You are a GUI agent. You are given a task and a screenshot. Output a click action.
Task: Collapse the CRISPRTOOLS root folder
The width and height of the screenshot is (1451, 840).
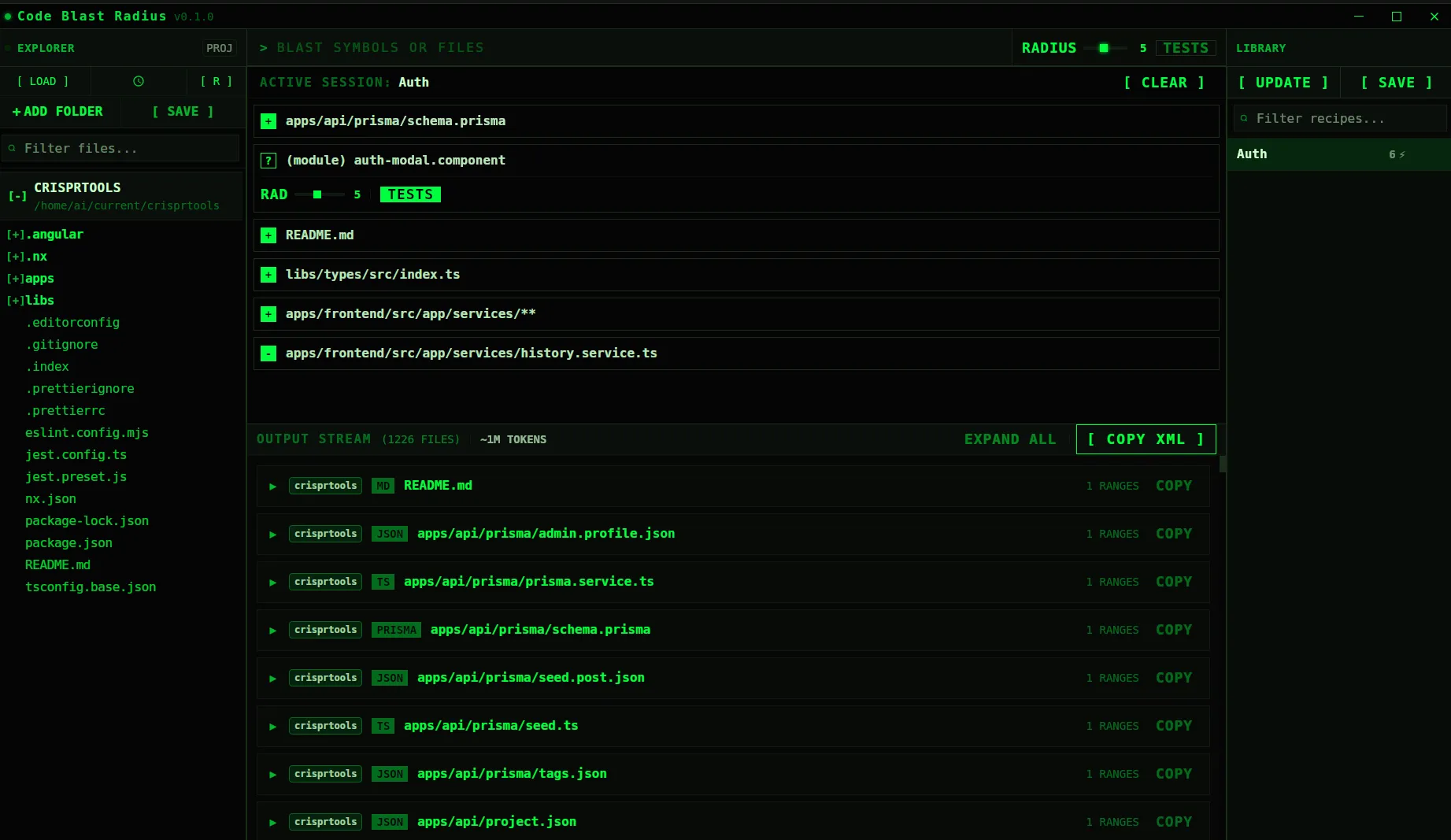tap(17, 196)
